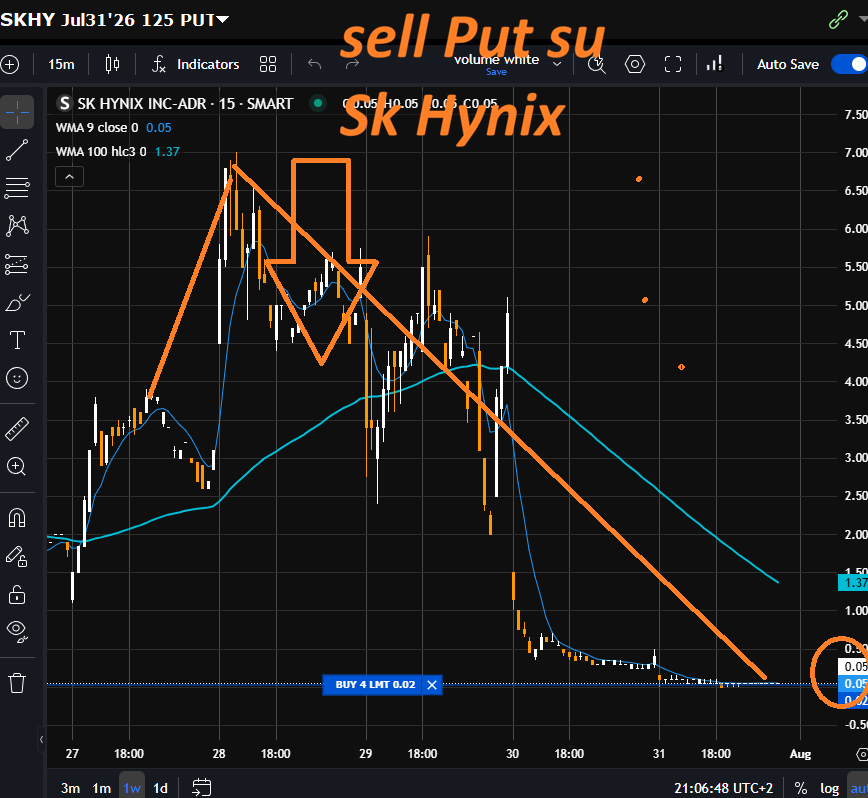Select the crosshair cursor tool

pos(17,112)
